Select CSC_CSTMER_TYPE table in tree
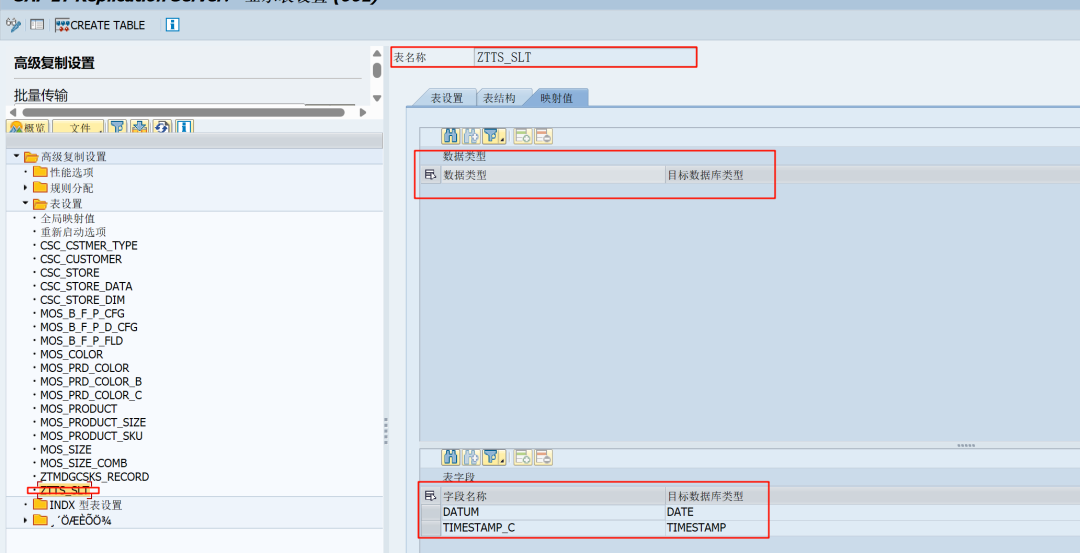 (x=89, y=246)
